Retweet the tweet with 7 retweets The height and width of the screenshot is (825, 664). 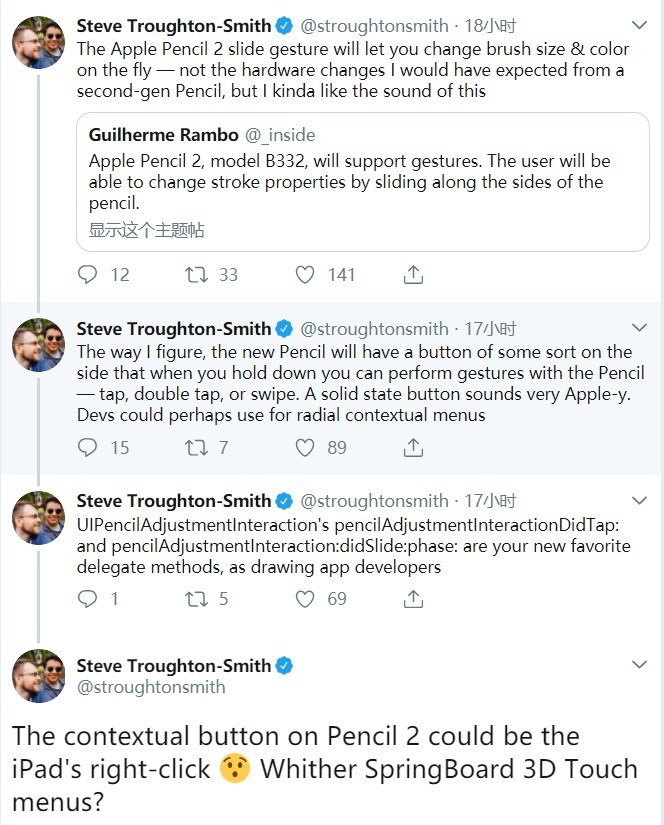197,447
